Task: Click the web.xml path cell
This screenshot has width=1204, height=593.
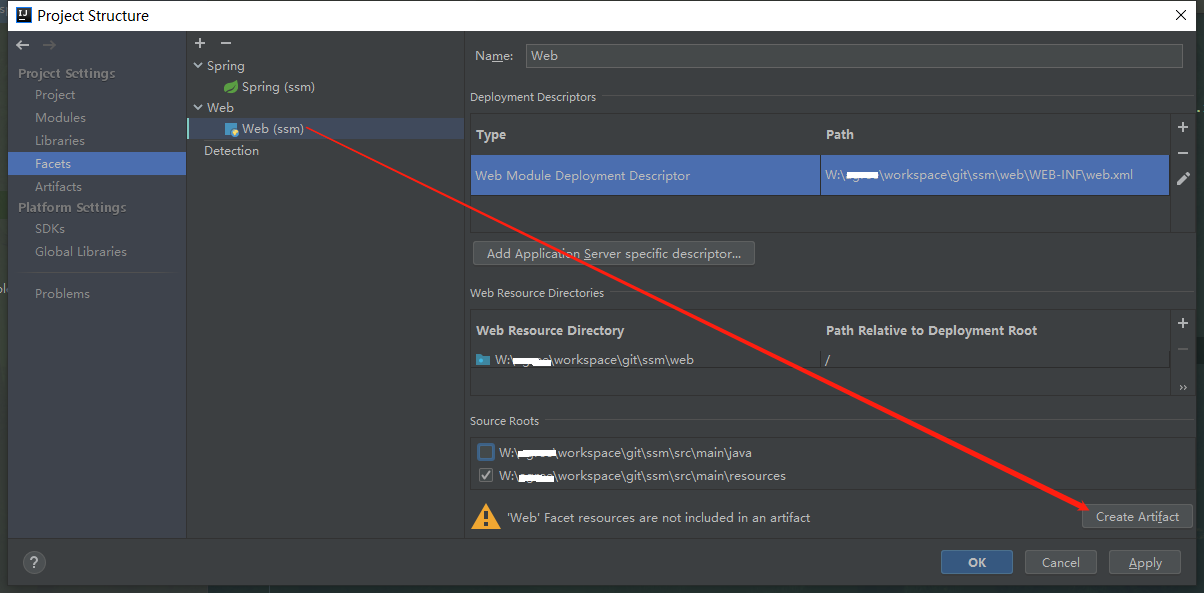Action: pos(994,175)
